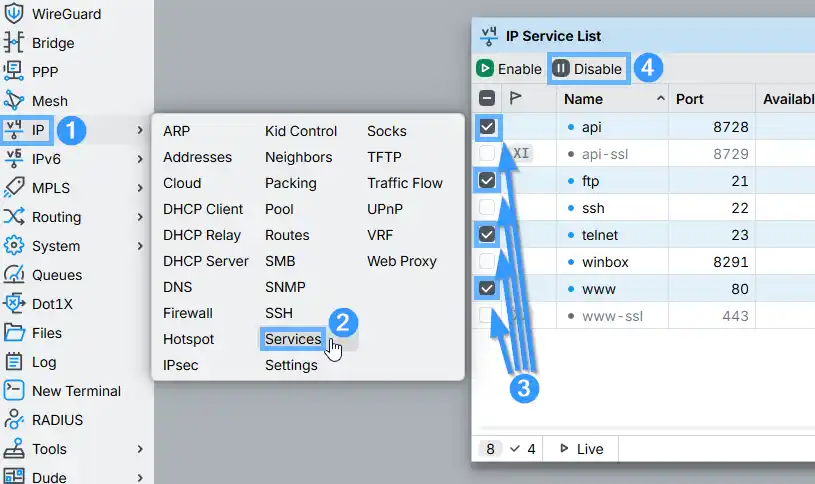Click the IP Service List title icon
The height and width of the screenshot is (484, 815).
[489, 36]
